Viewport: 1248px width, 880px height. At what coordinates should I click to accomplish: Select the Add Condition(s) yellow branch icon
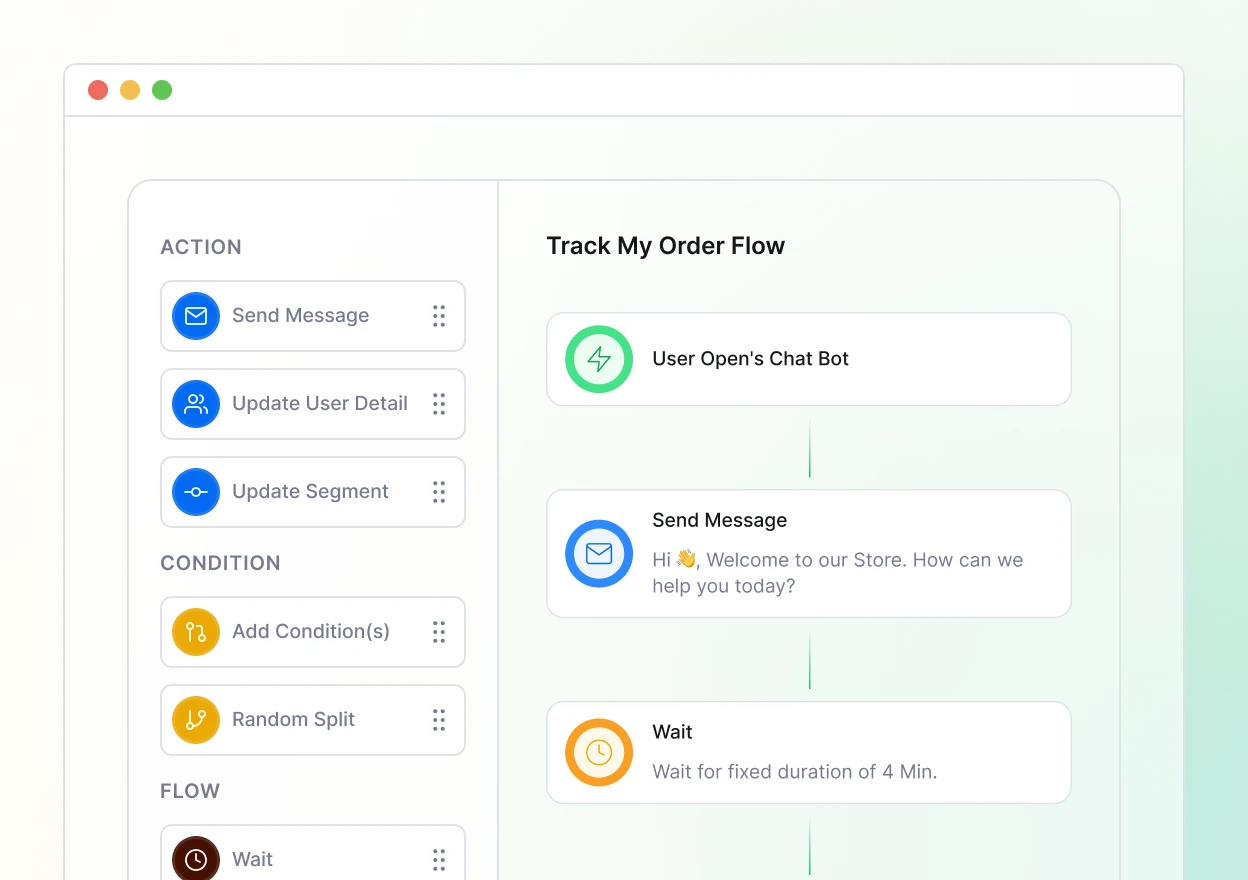[x=196, y=632]
